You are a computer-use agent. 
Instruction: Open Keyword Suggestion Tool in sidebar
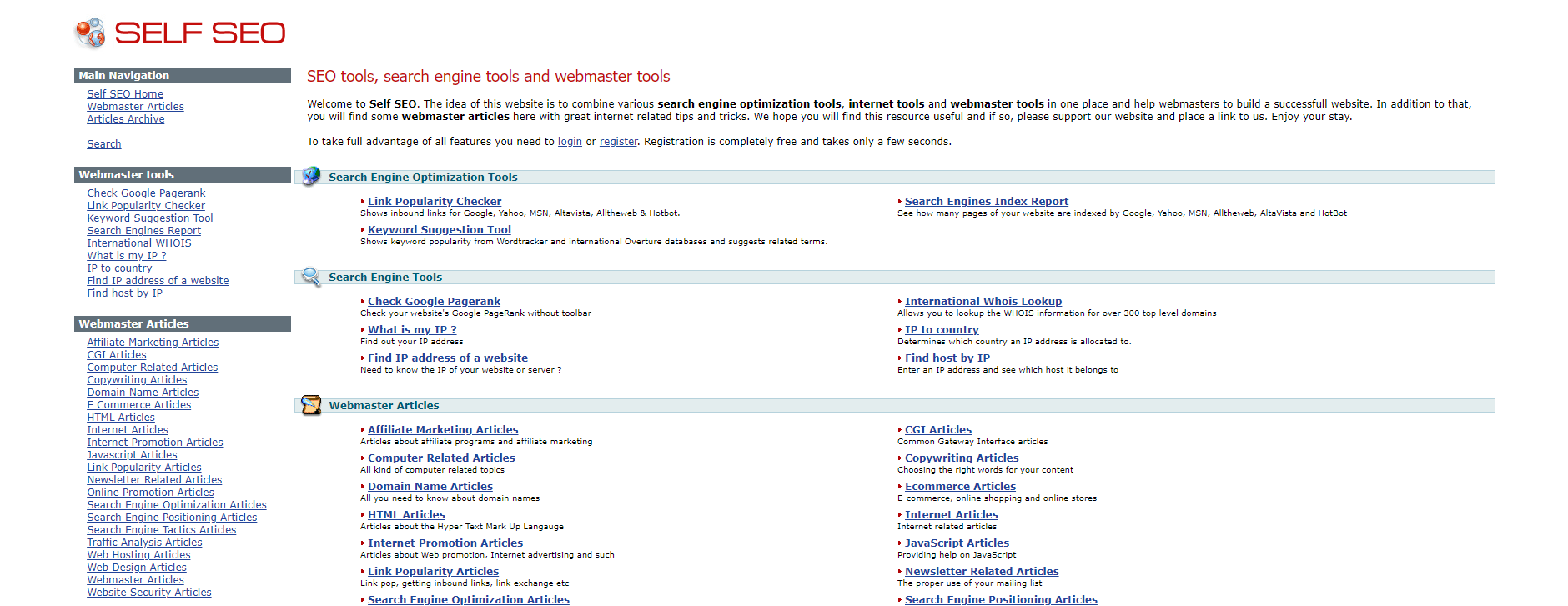(150, 218)
